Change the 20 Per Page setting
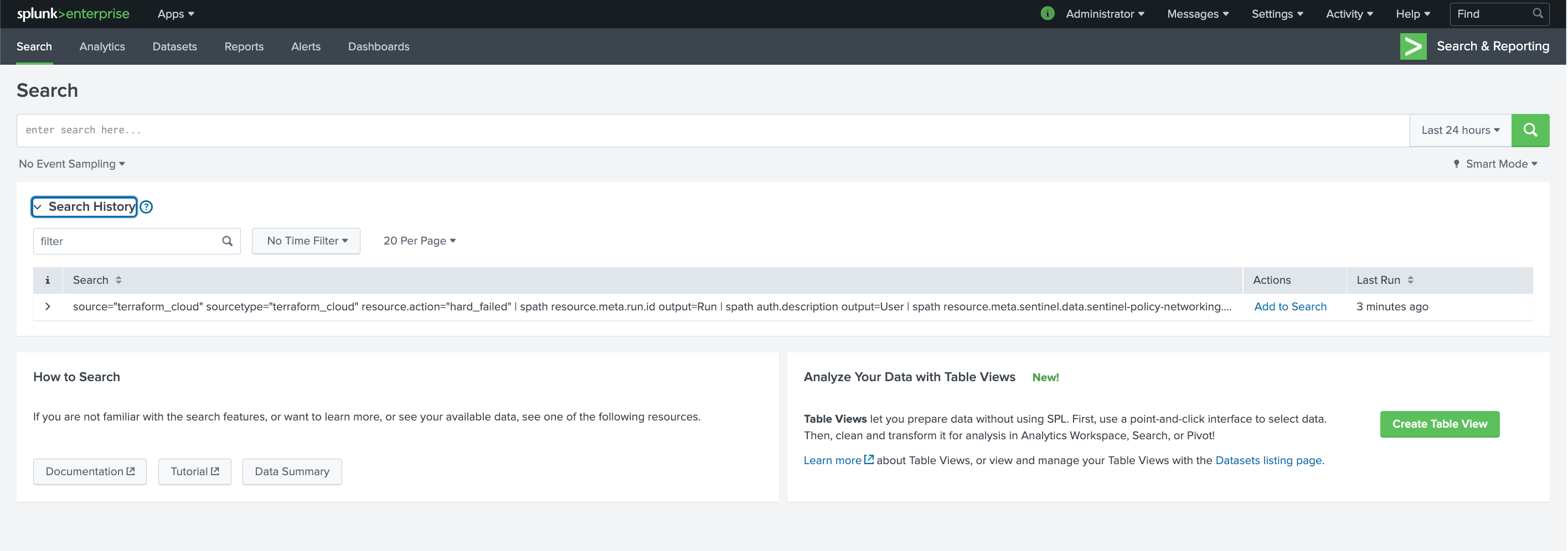This screenshot has width=1568, height=551. point(419,241)
